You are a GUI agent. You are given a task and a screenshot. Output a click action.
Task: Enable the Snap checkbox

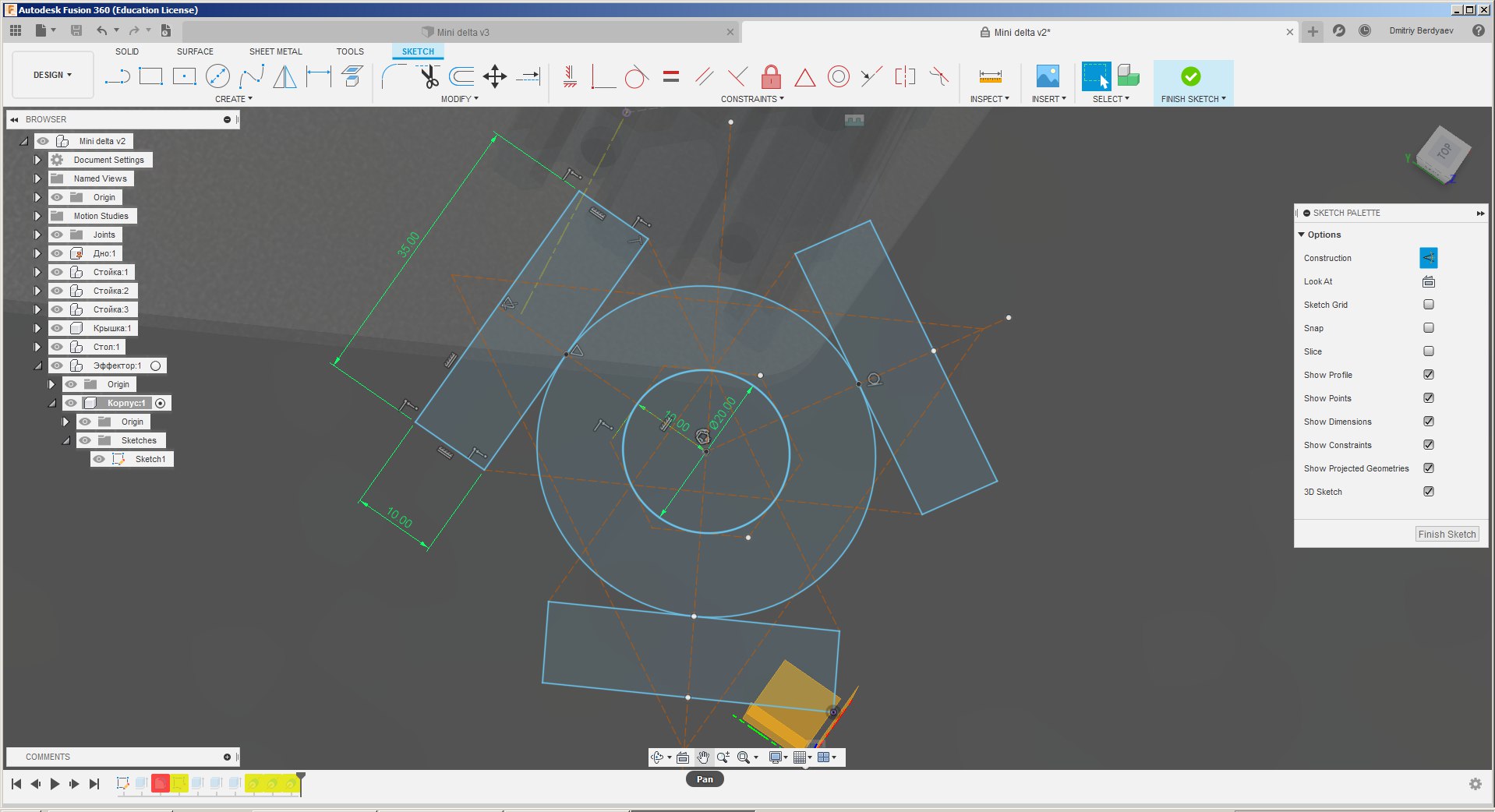[x=1428, y=328]
